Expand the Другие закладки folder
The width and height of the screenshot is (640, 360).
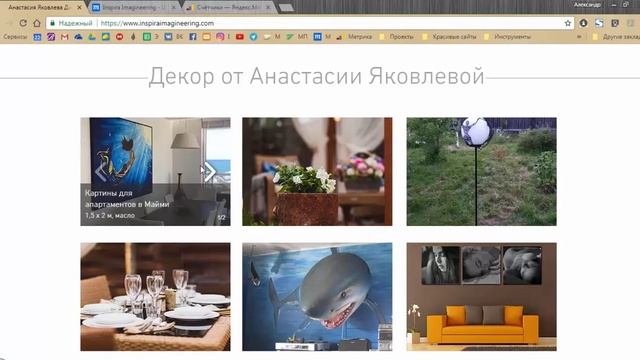pyautogui.click(x=616, y=37)
